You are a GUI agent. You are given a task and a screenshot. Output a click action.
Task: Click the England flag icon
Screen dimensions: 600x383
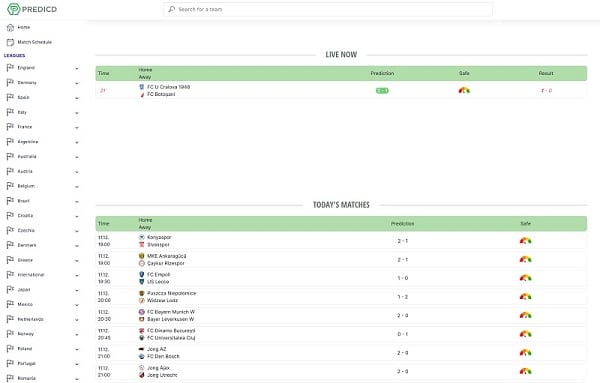coord(10,68)
